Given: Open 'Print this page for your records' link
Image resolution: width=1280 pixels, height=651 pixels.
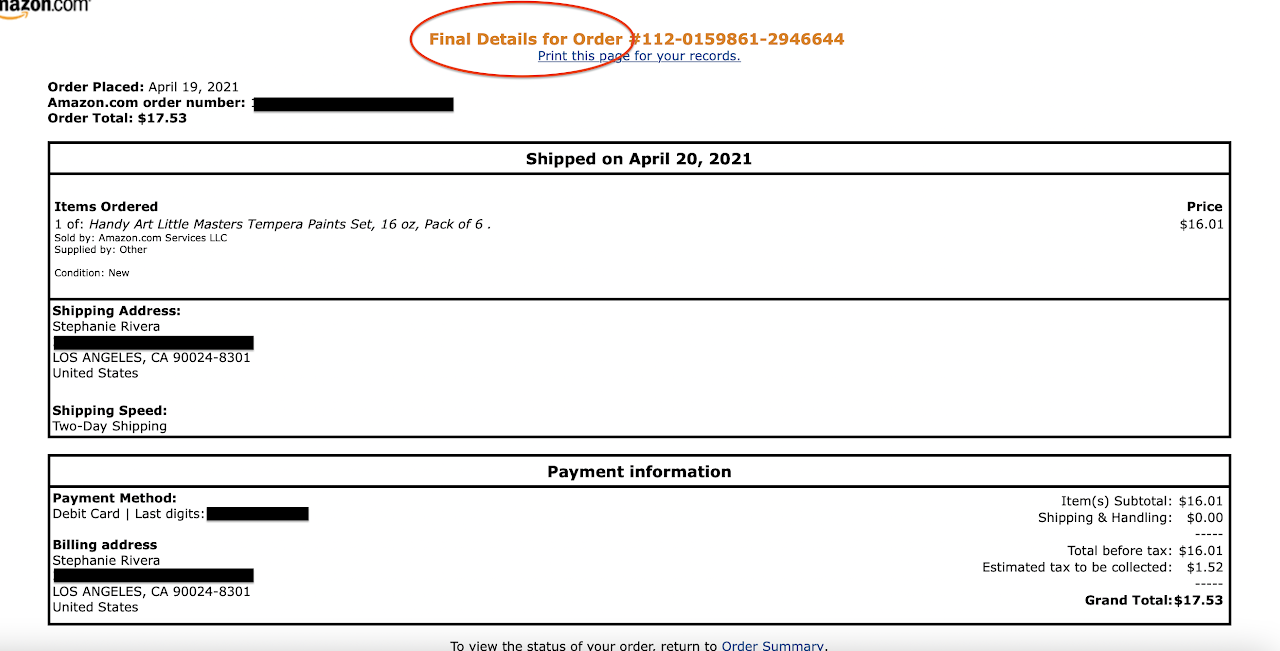Looking at the screenshot, I should [x=638, y=56].
